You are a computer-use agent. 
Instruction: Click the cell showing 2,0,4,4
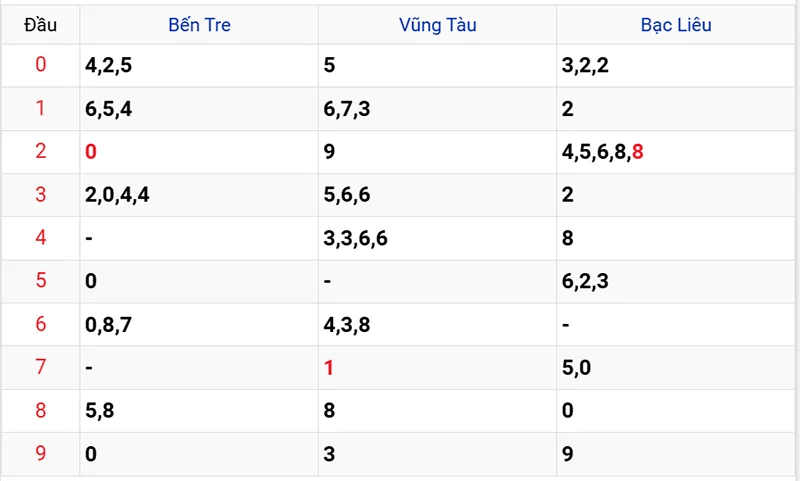pos(117,195)
